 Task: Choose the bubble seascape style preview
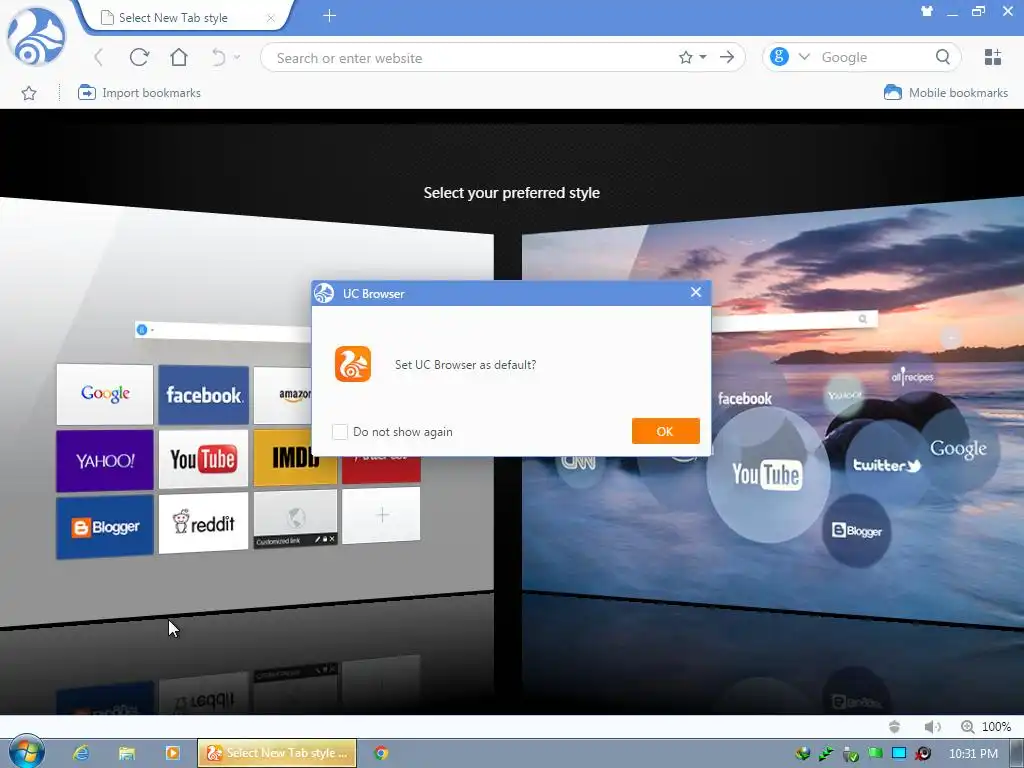click(773, 411)
